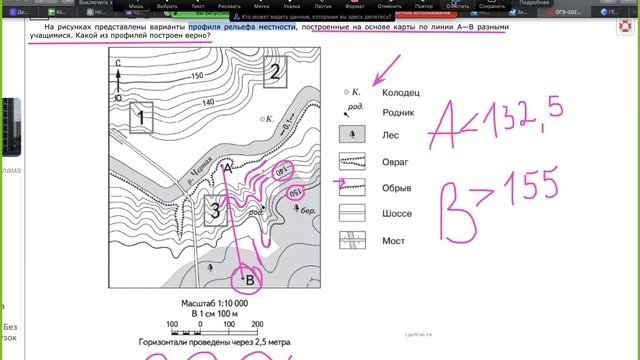Click the text Горизонтали проведены через 2,5 метра
This screenshot has width=640, height=360.
point(215,342)
